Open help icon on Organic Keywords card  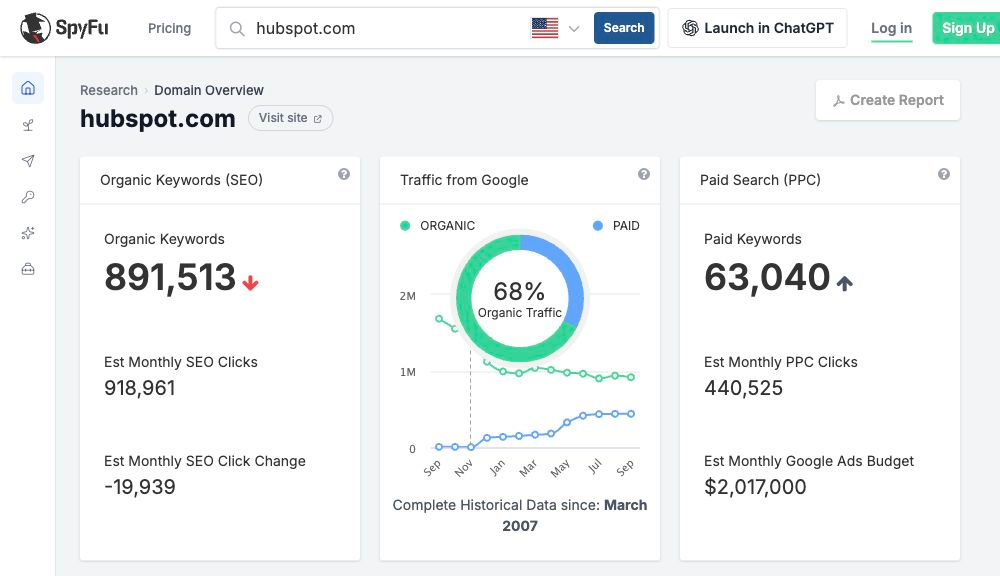[x=344, y=174]
